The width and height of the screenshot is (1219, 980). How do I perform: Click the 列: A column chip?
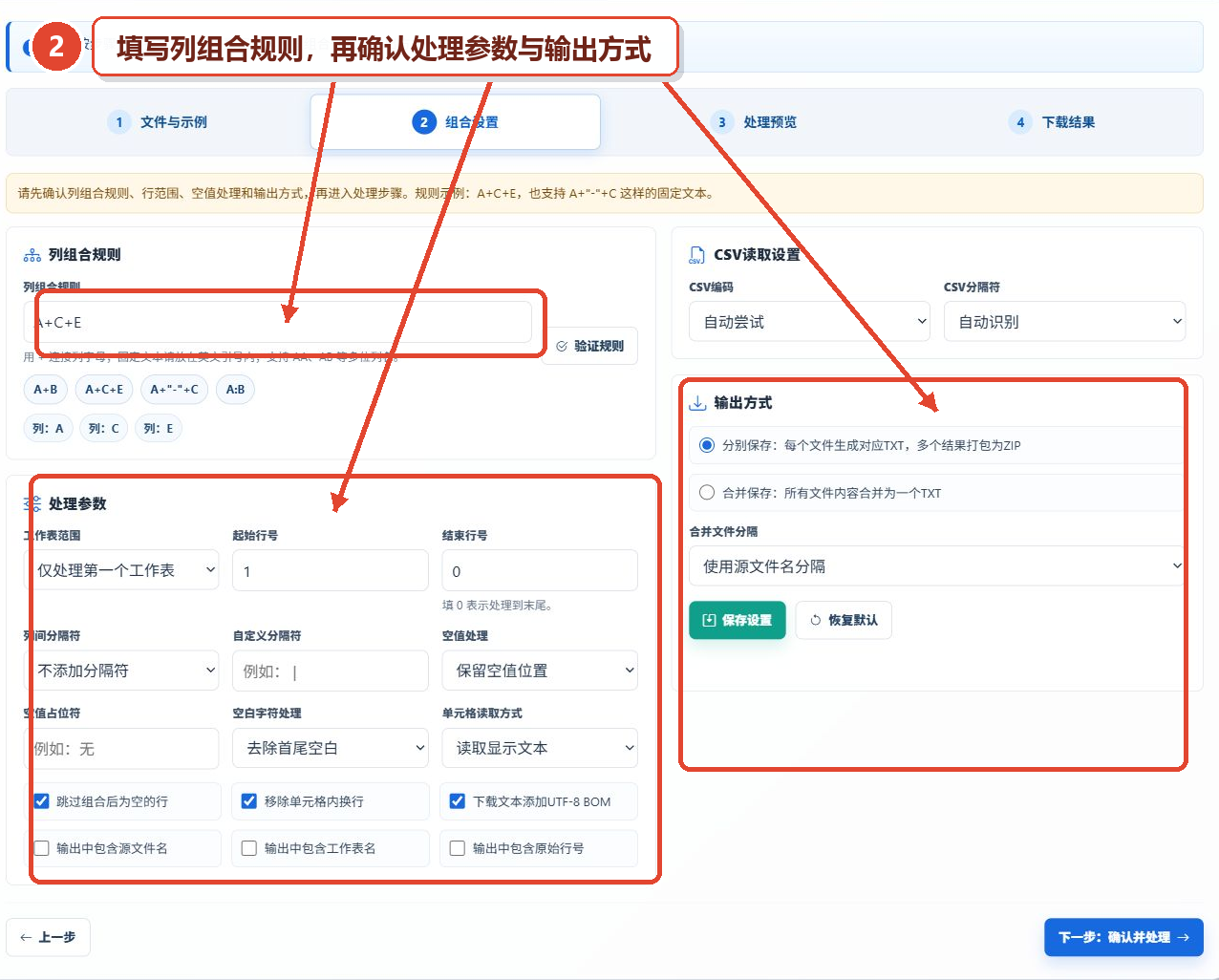coord(48,429)
